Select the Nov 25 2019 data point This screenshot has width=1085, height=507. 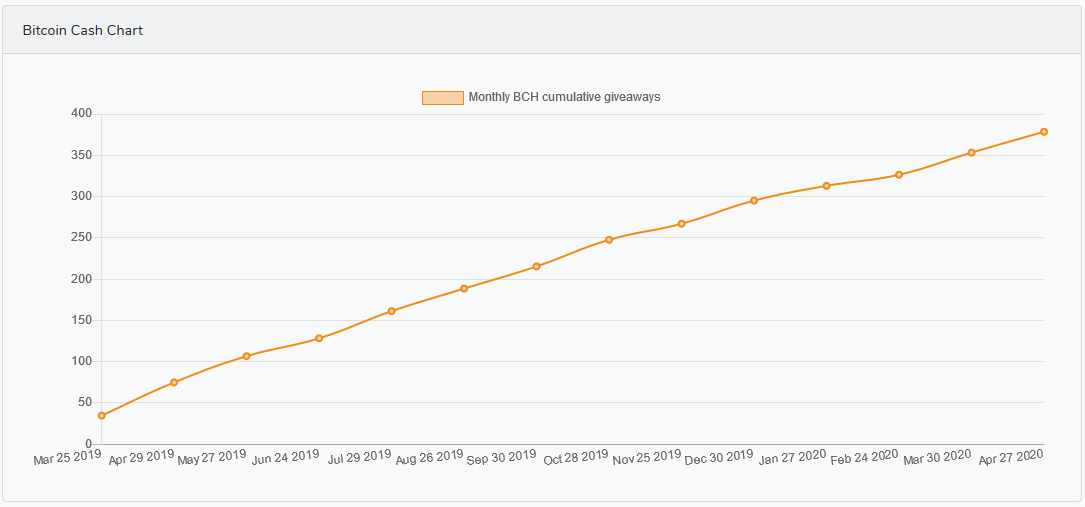(x=682, y=223)
